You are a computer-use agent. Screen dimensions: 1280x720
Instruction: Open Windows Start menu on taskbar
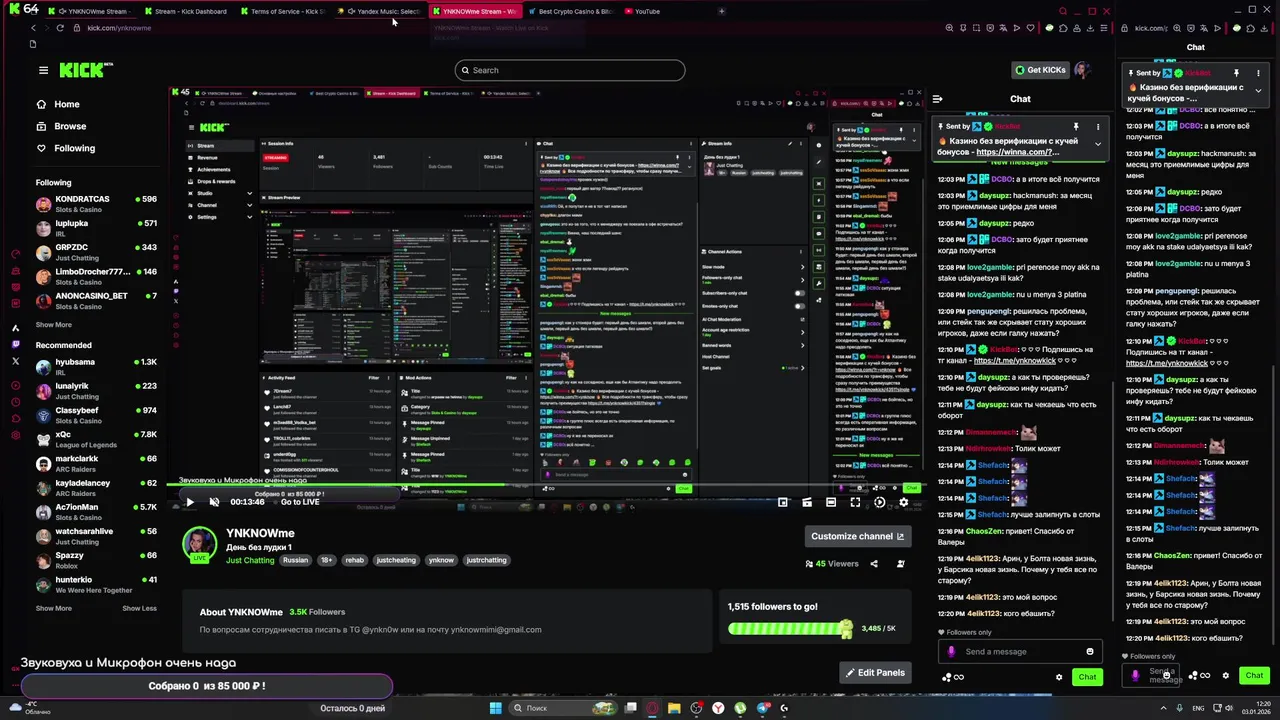[495, 708]
